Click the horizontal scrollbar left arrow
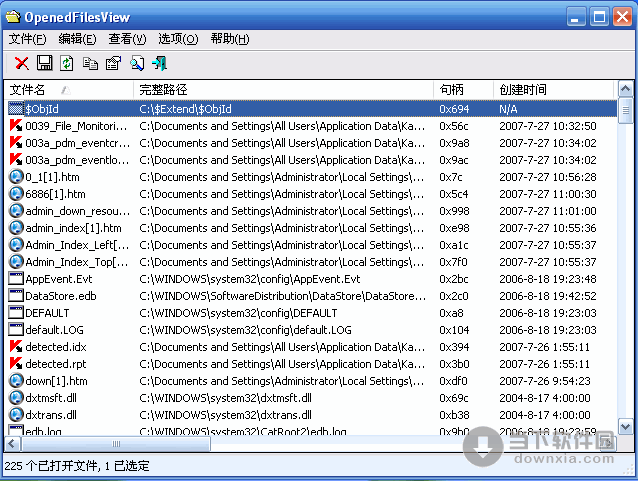The image size is (638, 481). (11, 444)
